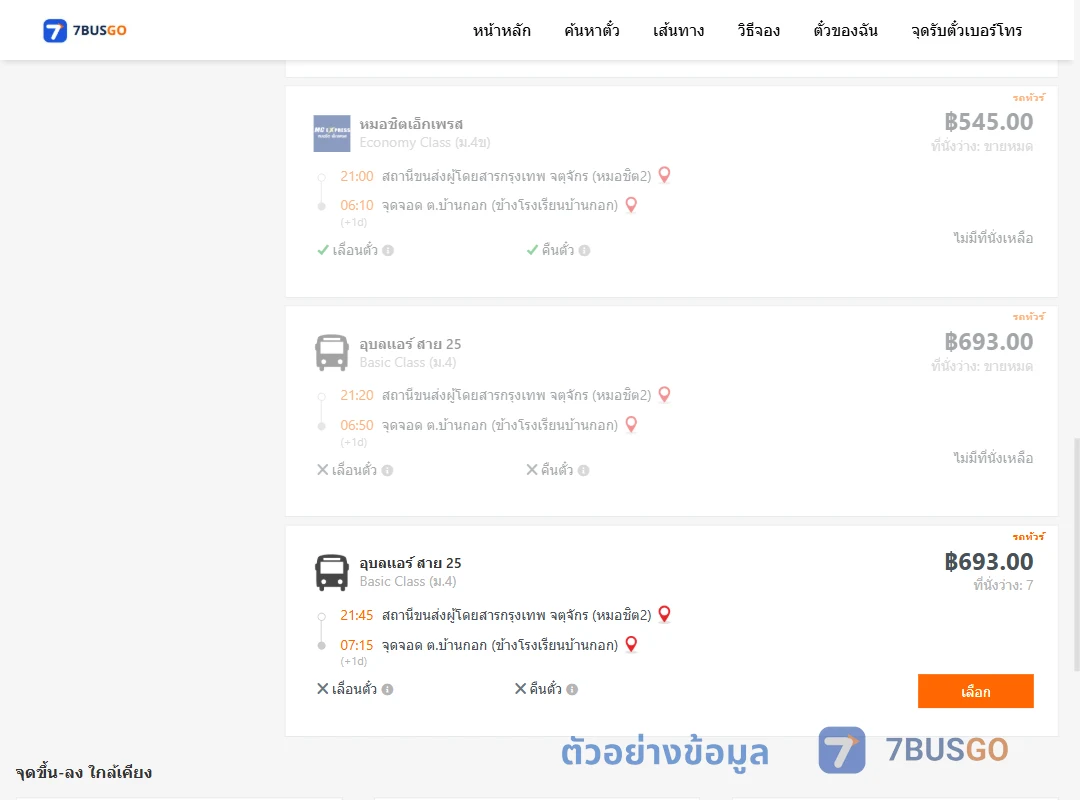Image resolution: width=1080 pixels, height=800 pixels.
Task: Click Economy Class (ม.4ข) label
Action: tap(425, 143)
